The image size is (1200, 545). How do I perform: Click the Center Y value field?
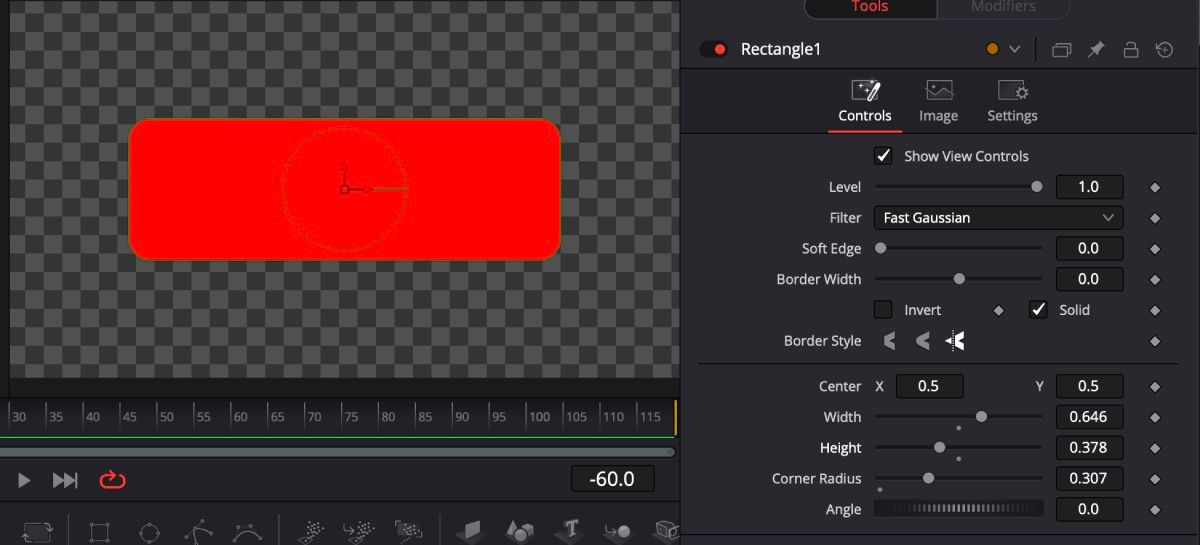click(1089, 386)
